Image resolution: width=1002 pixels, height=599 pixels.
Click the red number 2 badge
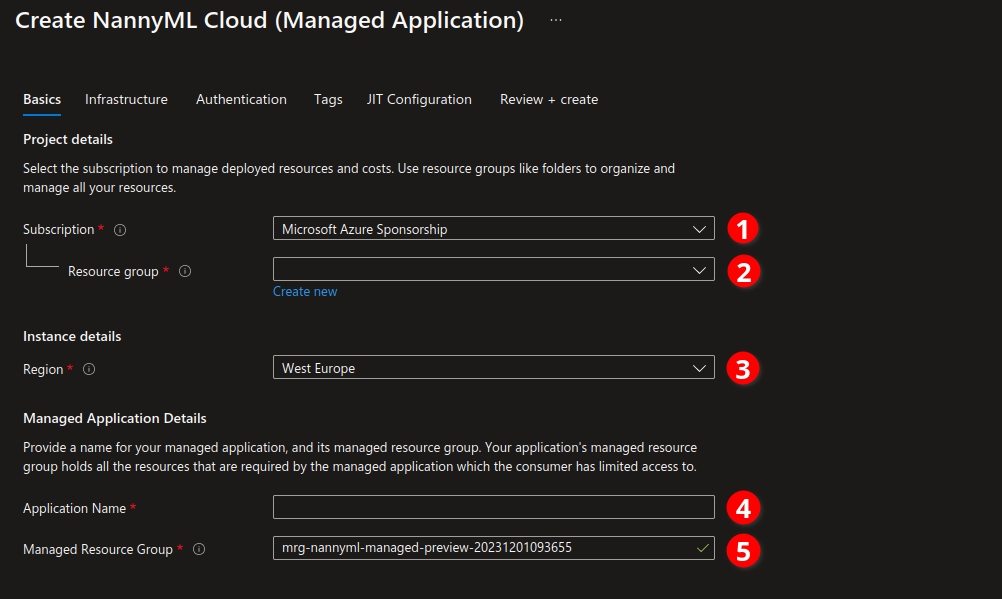click(741, 271)
